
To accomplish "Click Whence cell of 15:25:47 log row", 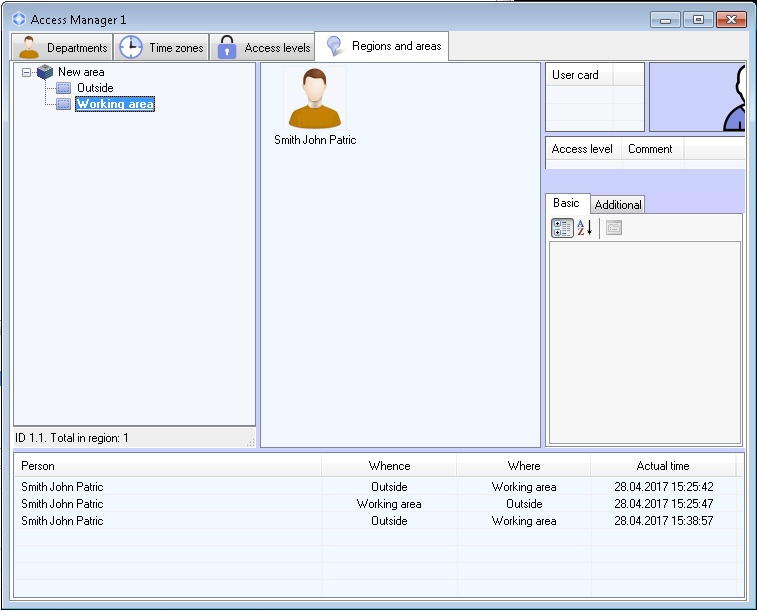I will [x=389, y=504].
